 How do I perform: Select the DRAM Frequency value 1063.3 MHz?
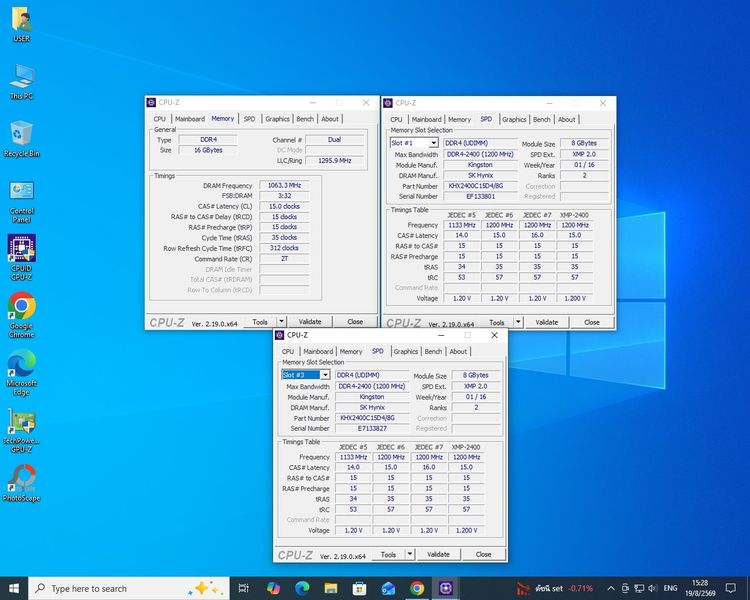pos(284,185)
